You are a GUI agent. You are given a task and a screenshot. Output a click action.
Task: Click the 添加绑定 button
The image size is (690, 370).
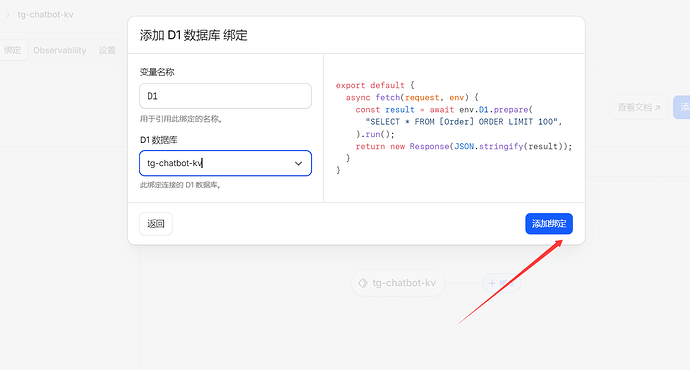point(549,223)
